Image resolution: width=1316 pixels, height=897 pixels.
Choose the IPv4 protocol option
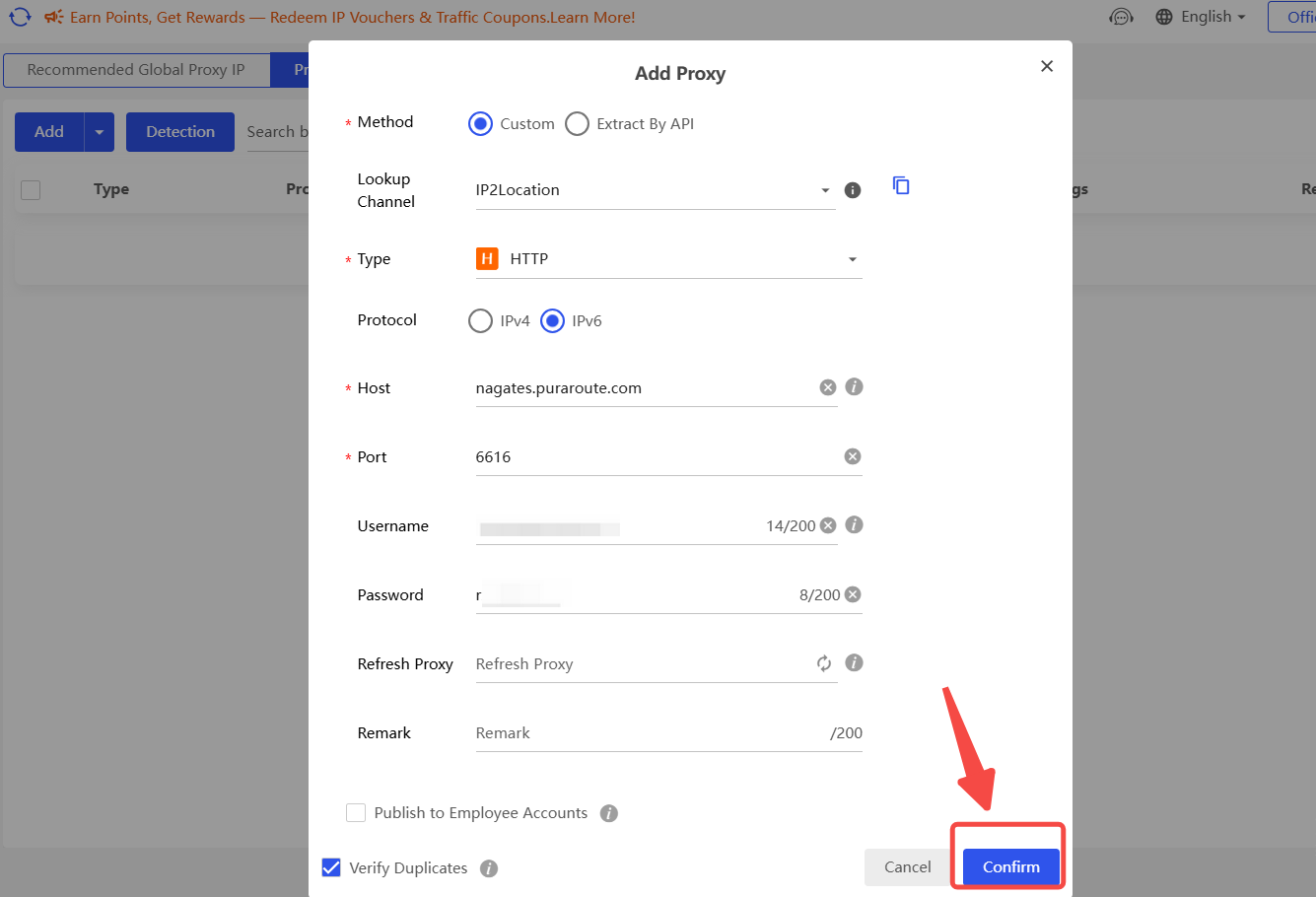coord(480,320)
